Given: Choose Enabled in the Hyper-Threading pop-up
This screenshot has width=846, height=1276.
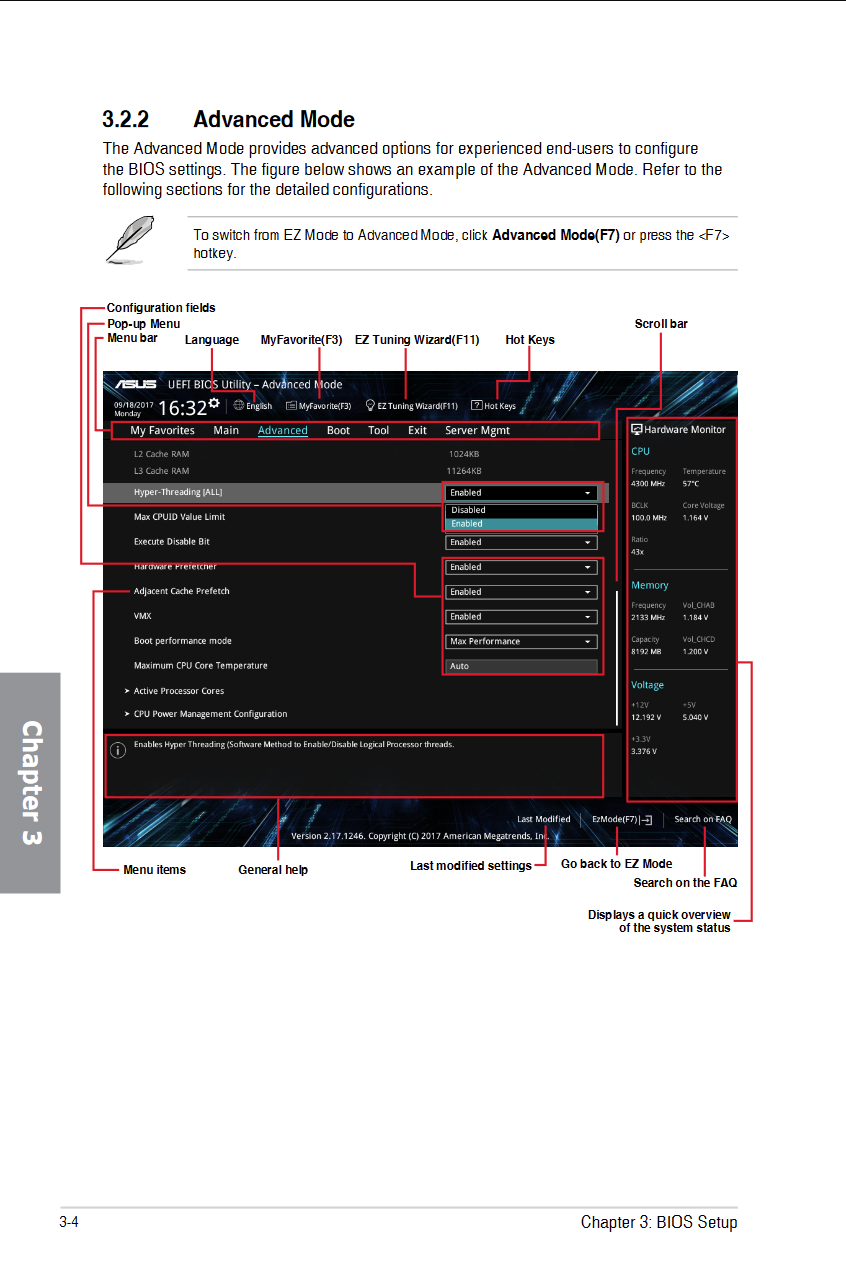Looking at the screenshot, I should tap(522, 523).
